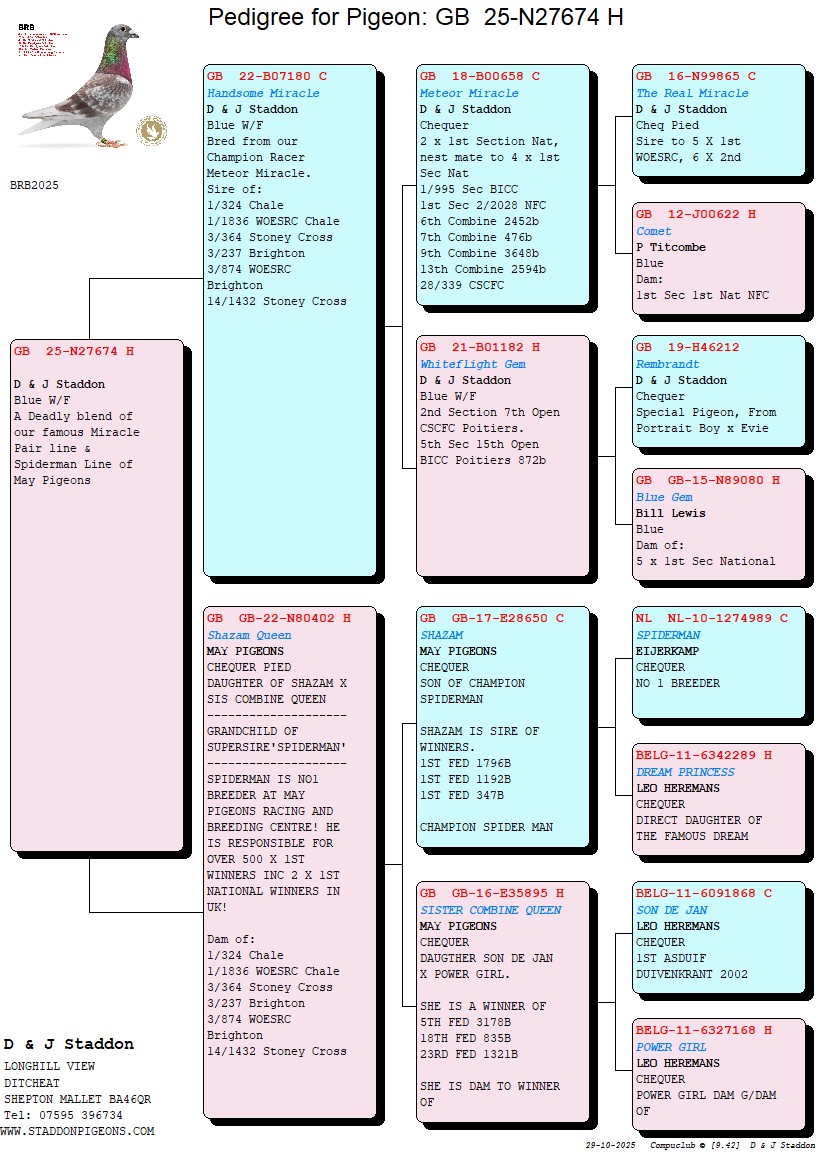
Task: Click '5 x 1st Sec National' line
Action: tap(706, 561)
